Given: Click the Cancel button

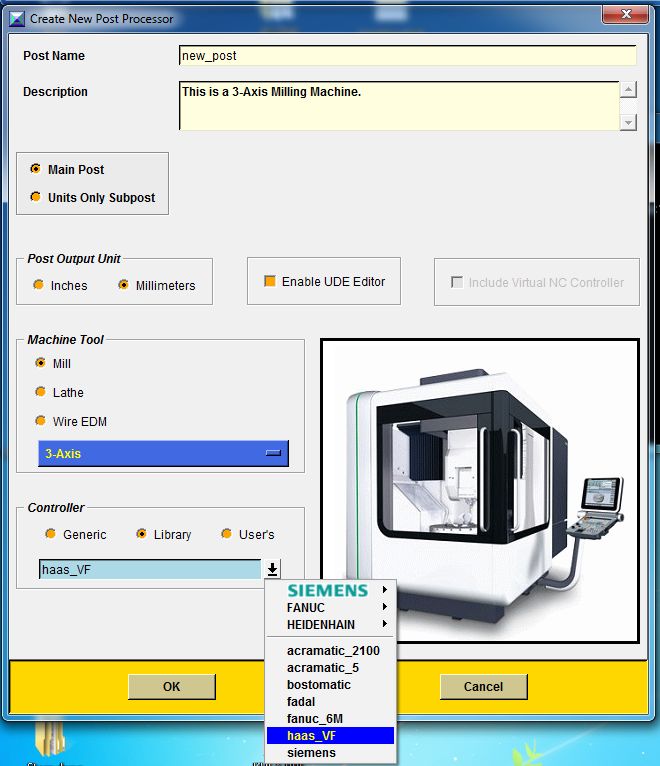Looking at the screenshot, I should pyautogui.click(x=484, y=687).
